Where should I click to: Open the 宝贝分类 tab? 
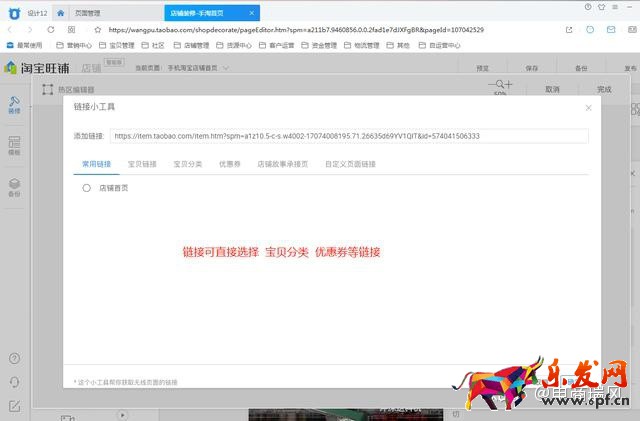pyautogui.click(x=187, y=163)
